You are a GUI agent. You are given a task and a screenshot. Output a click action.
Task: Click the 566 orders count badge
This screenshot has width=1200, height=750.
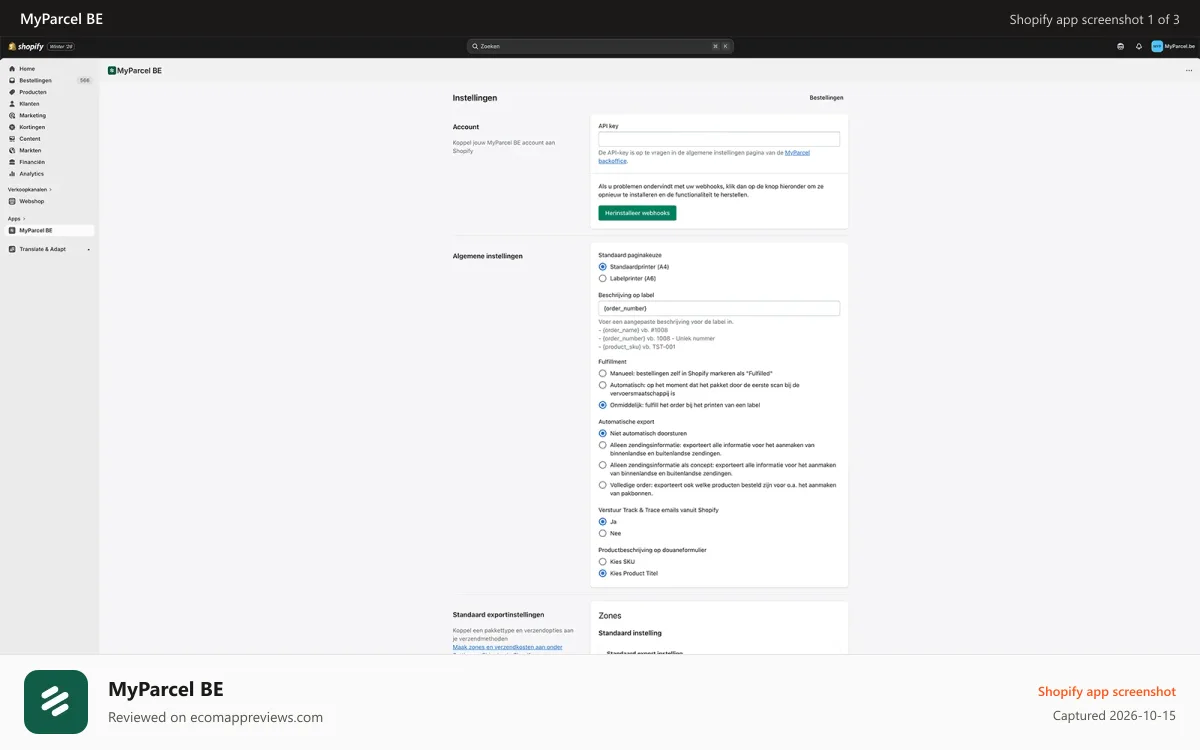point(85,80)
